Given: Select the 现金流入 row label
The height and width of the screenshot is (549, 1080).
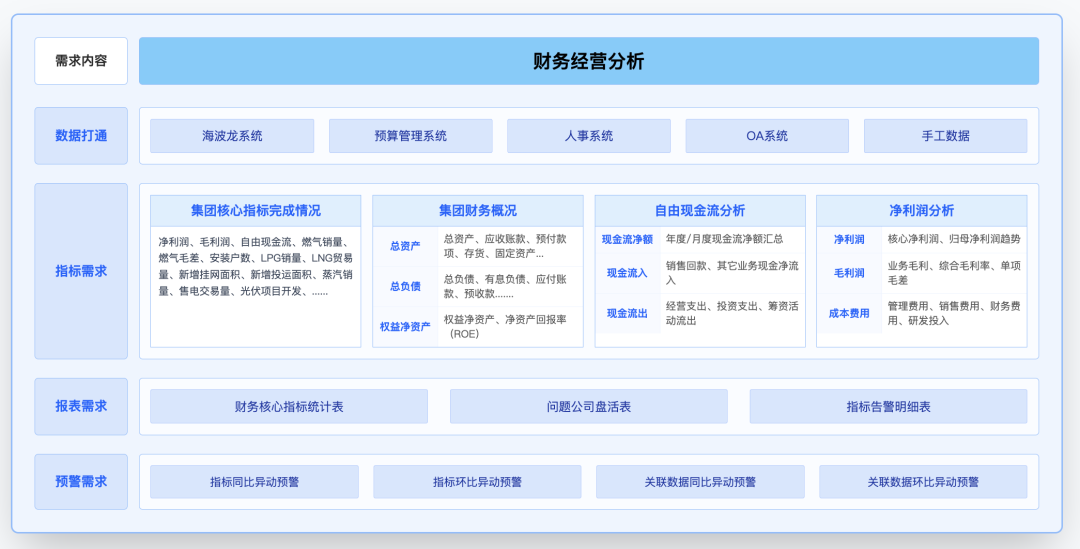Looking at the screenshot, I should (627, 273).
